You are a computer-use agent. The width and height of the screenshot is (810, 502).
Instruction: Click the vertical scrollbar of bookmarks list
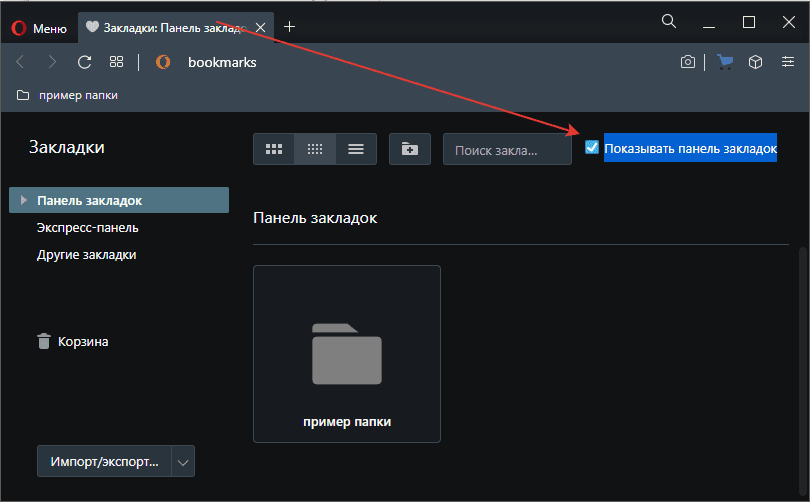pos(802,372)
